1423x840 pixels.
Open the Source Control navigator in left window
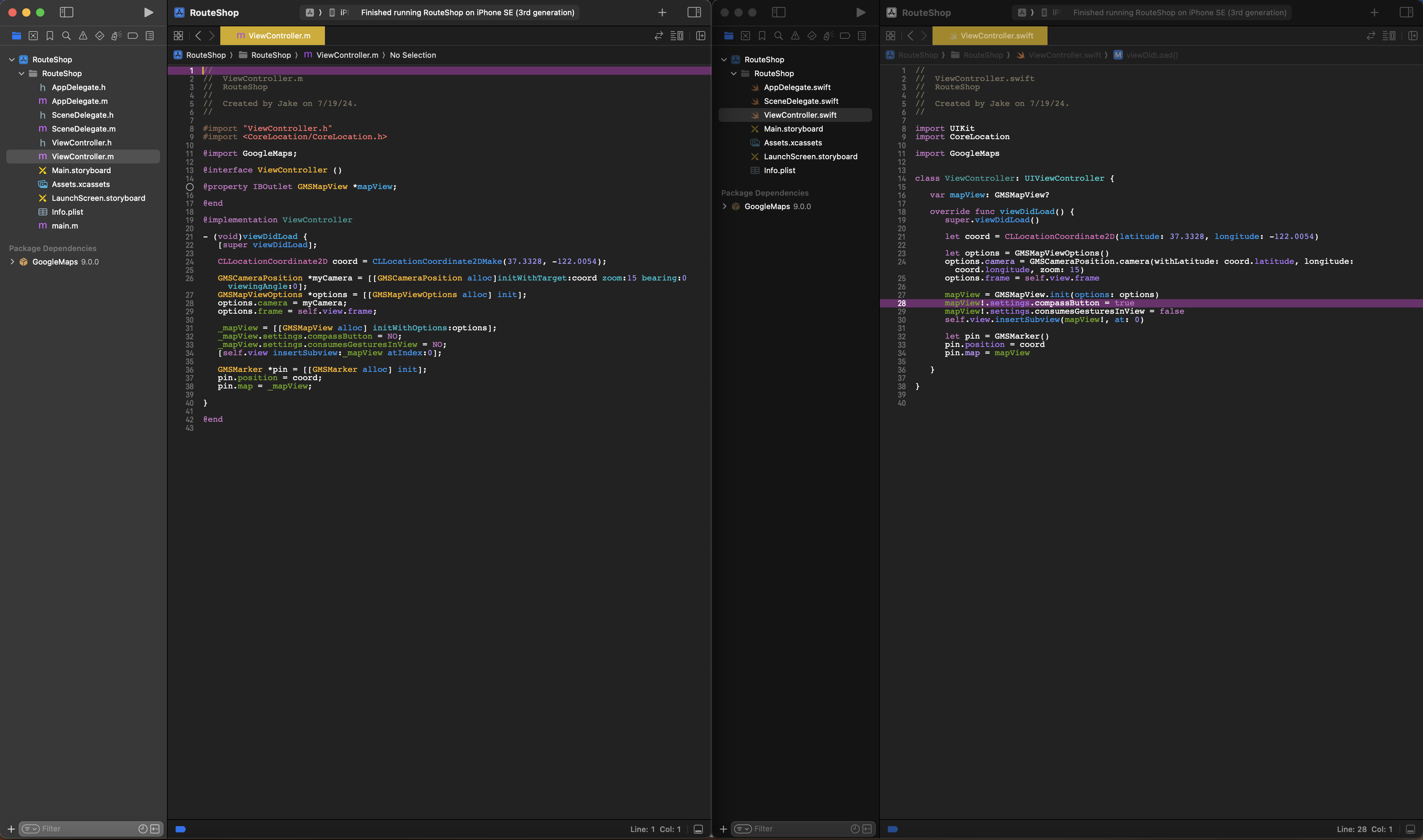point(33,36)
